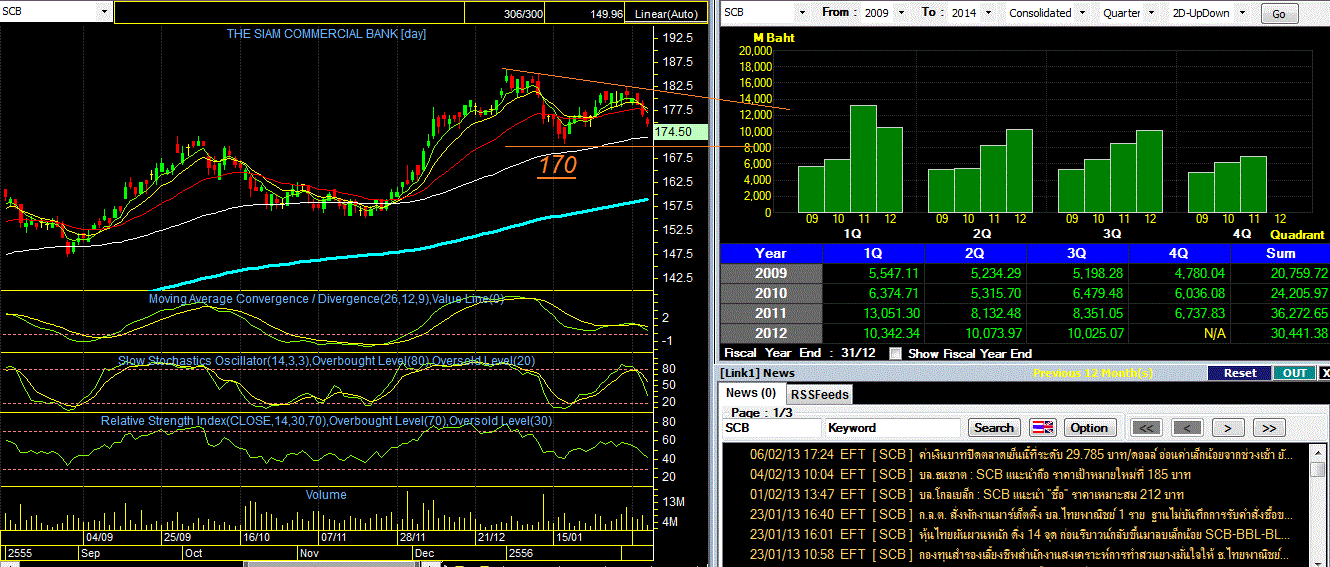The height and width of the screenshot is (567, 1330).
Task: Click the 306/300 bar count field
Action: pos(506,14)
